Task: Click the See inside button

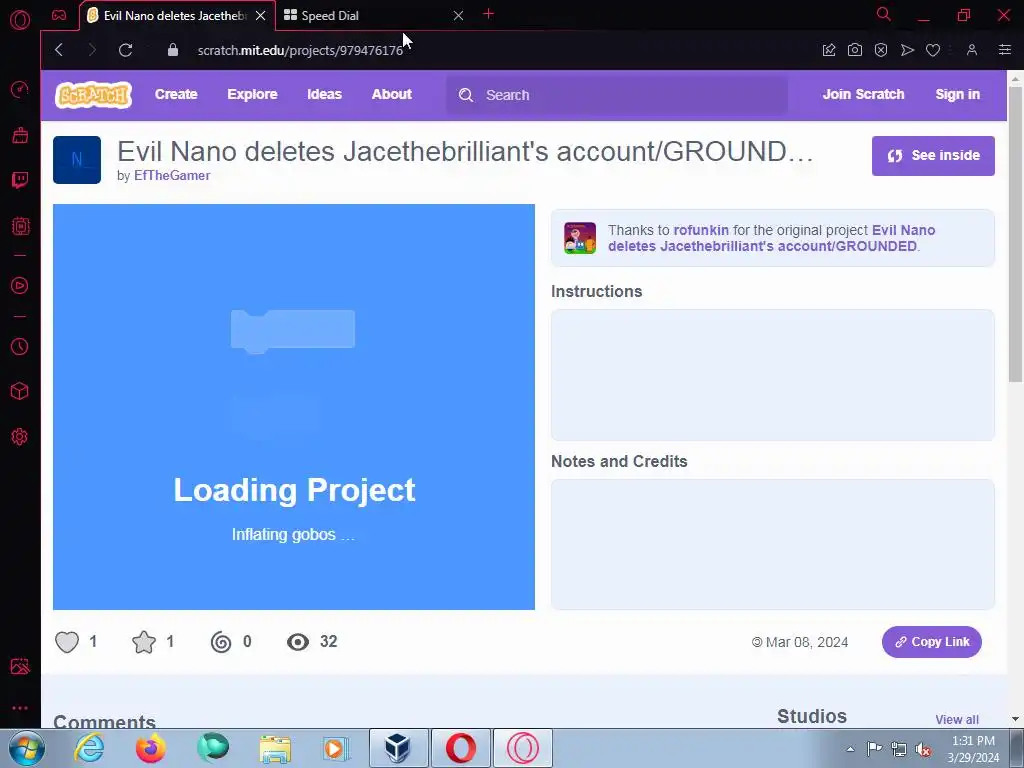Action: (x=933, y=155)
